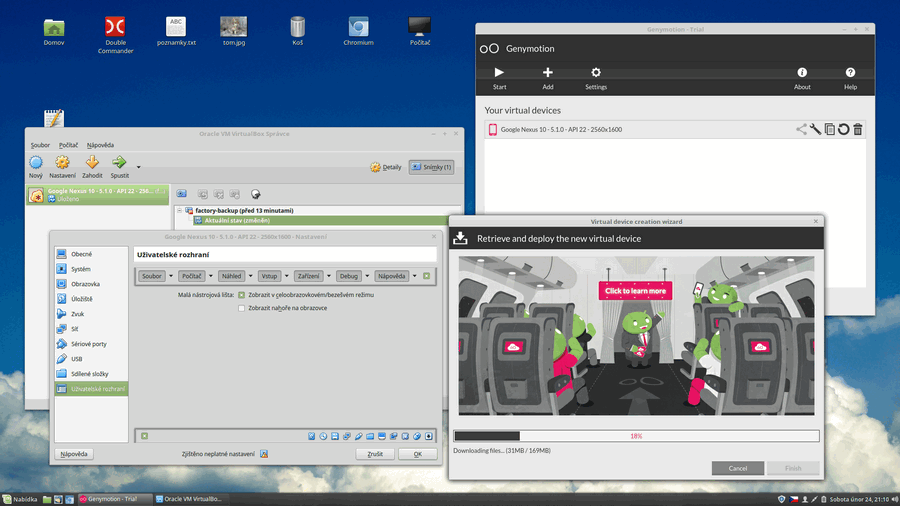
Task: Enable 'Zobrazit nahoře na obrazovce' checkbox
Action: (241, 308)
